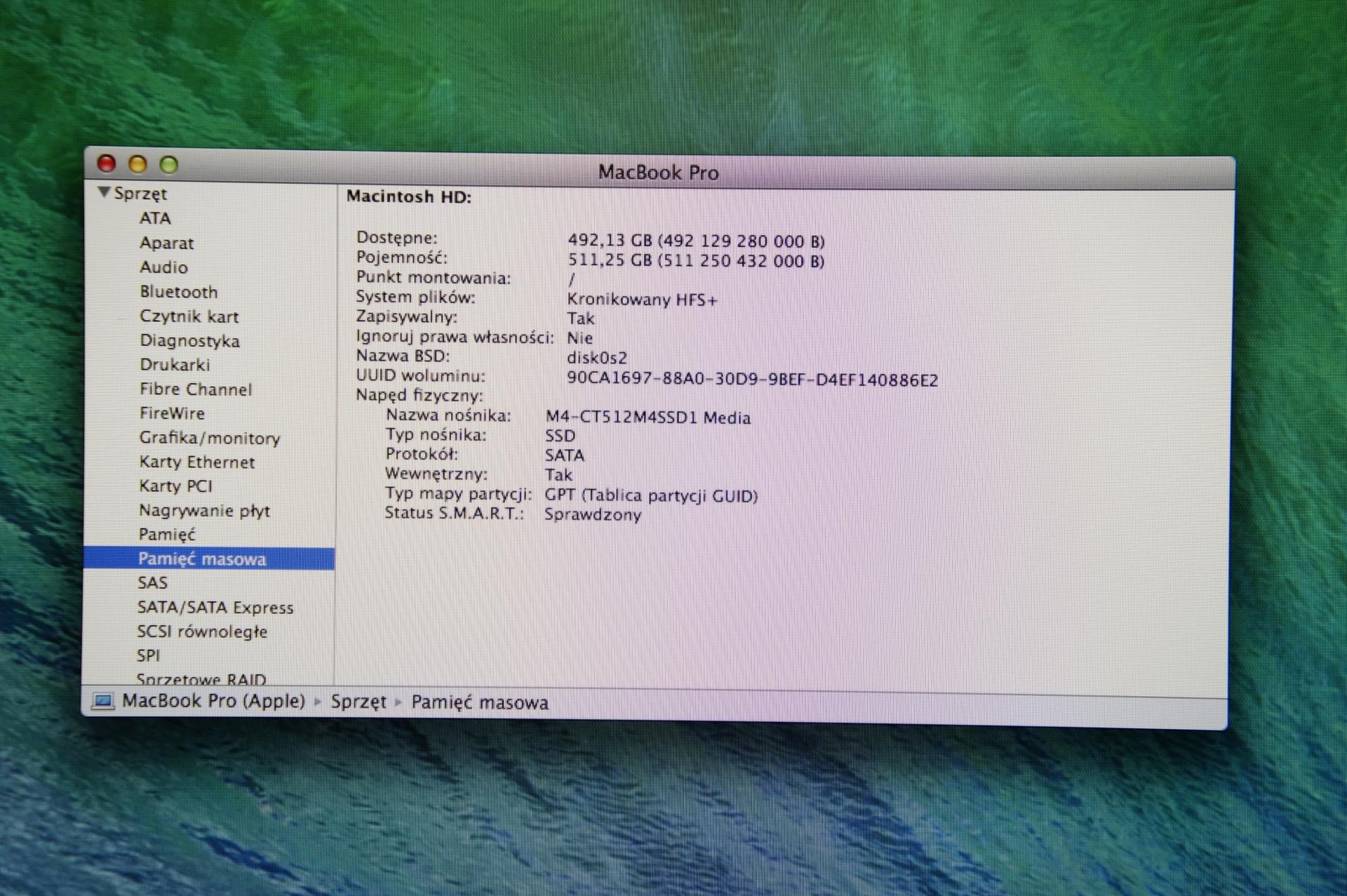This screenshot has width=1347, height=896.
Task: Click the Pojemność value 511,25 GB
Action: point(696,261)
